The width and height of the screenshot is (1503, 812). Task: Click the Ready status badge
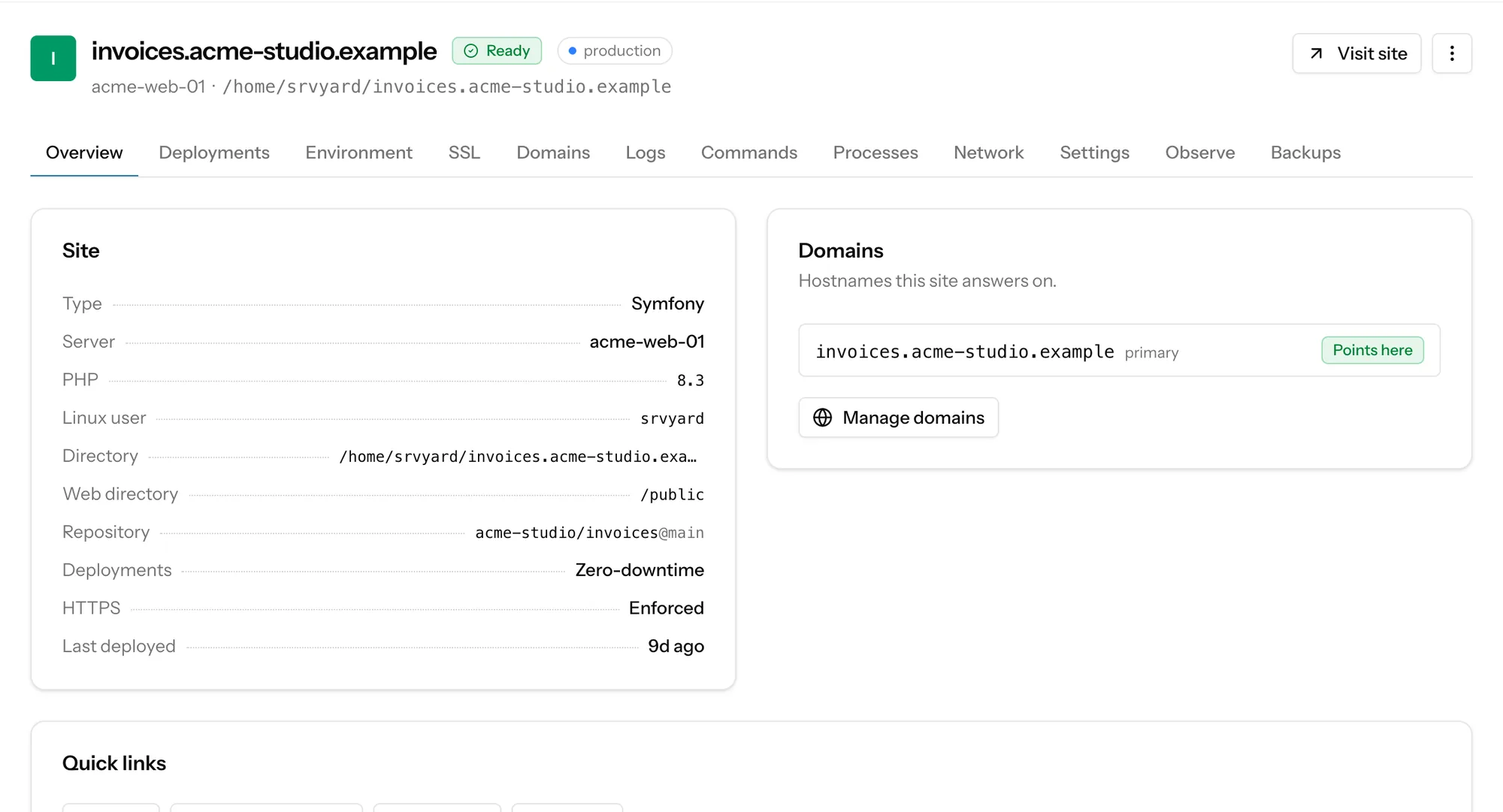point(497,50)
